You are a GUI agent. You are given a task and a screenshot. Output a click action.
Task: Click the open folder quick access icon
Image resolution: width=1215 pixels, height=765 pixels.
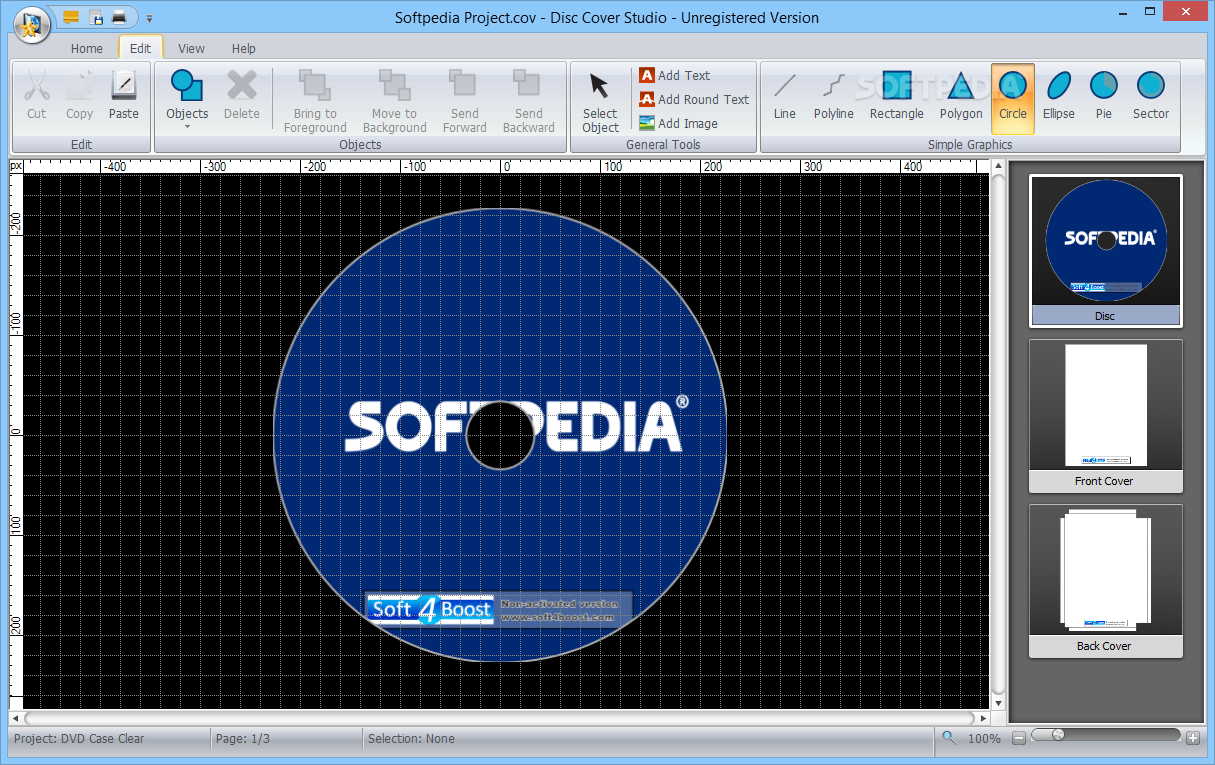pos(71,16)
